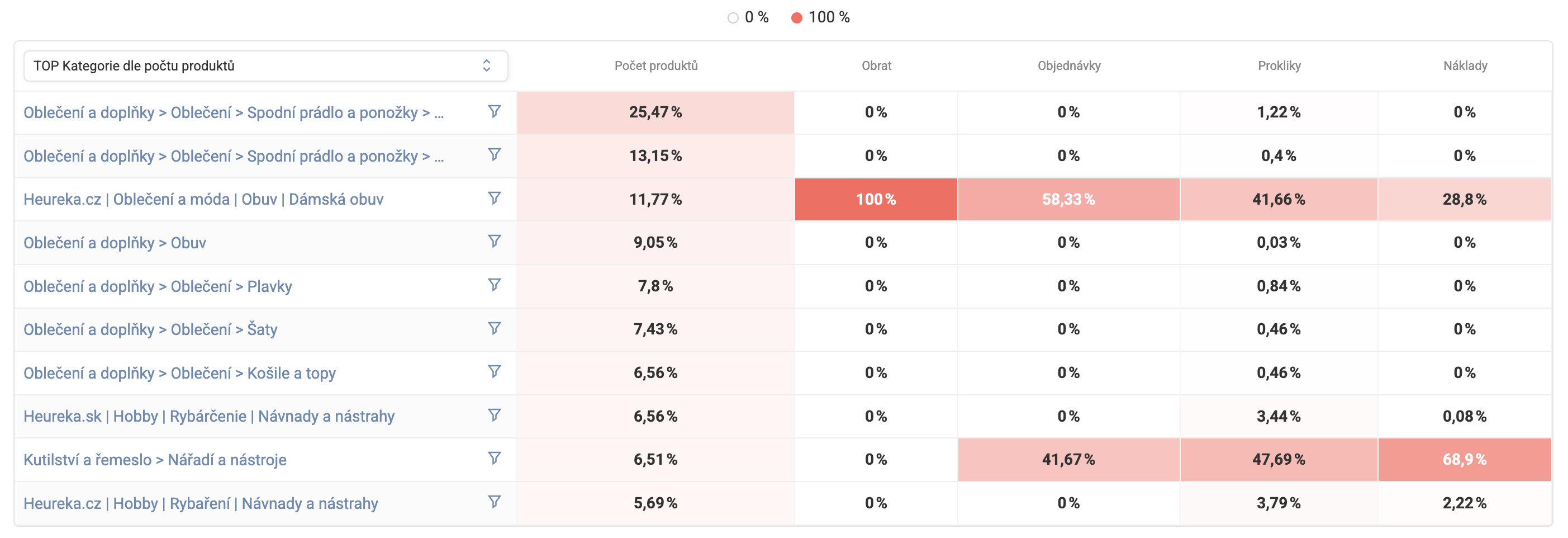Filter by Košile a topy row

(x=494, y=372)
